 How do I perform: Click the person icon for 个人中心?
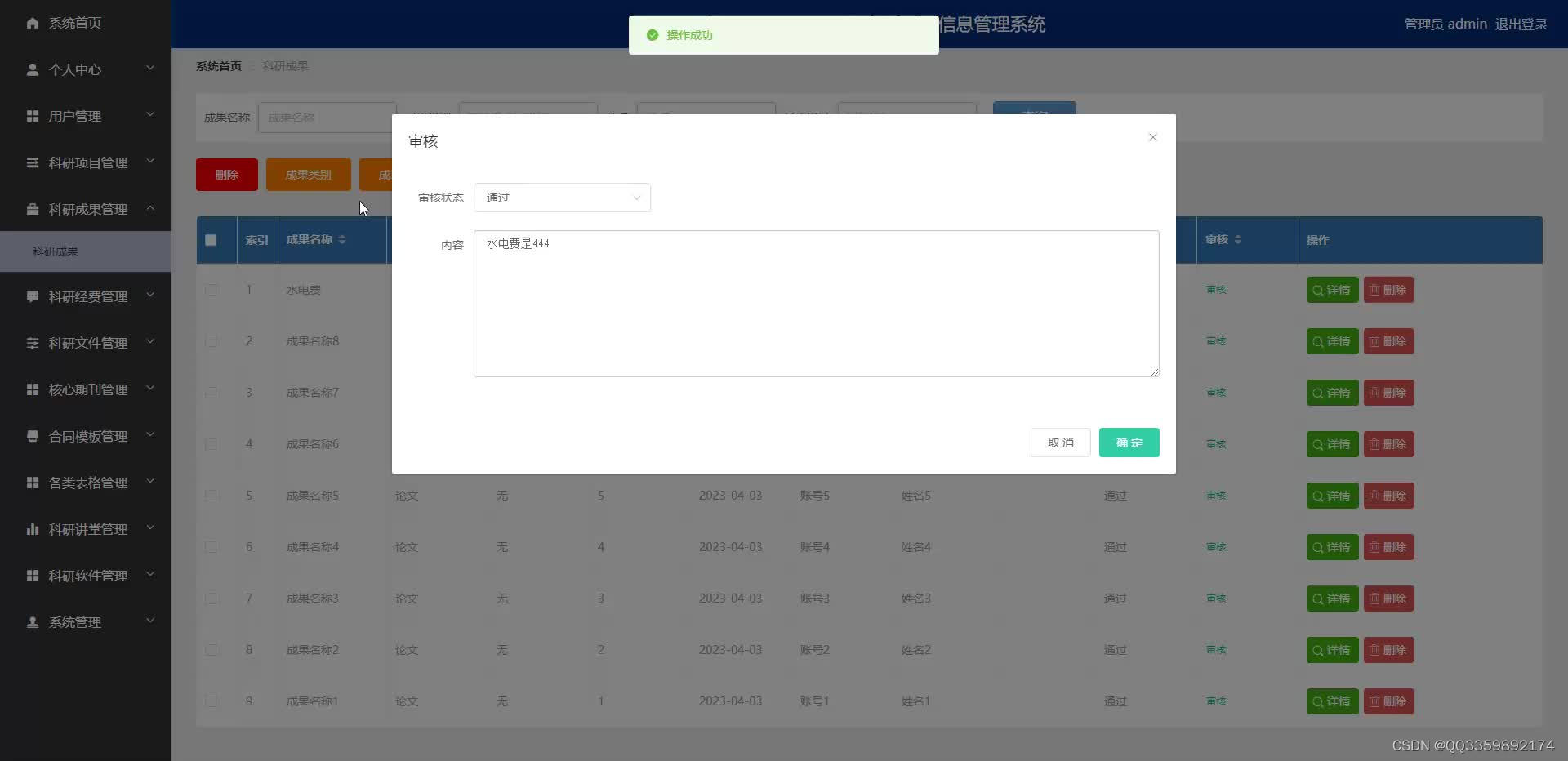pyautogui.click(x=33, y=69)
